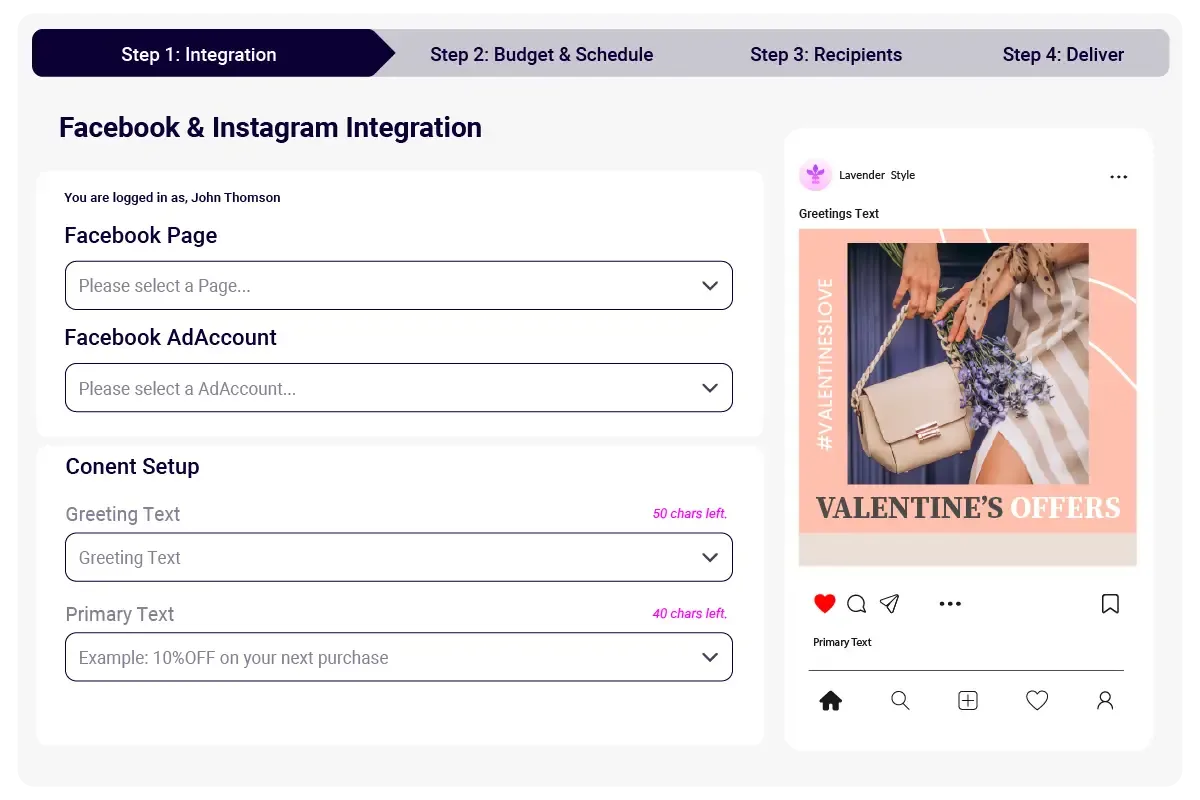
Task: Click the Lavender Style account name
Action: pyautogui.click(x=877, y=175)
